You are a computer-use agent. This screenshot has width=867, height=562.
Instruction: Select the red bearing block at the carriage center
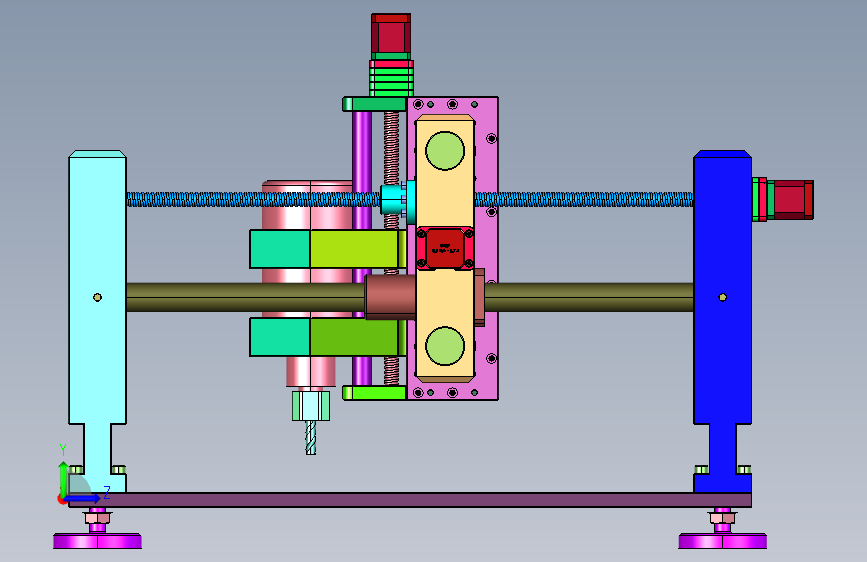click(x=445, y=248)
